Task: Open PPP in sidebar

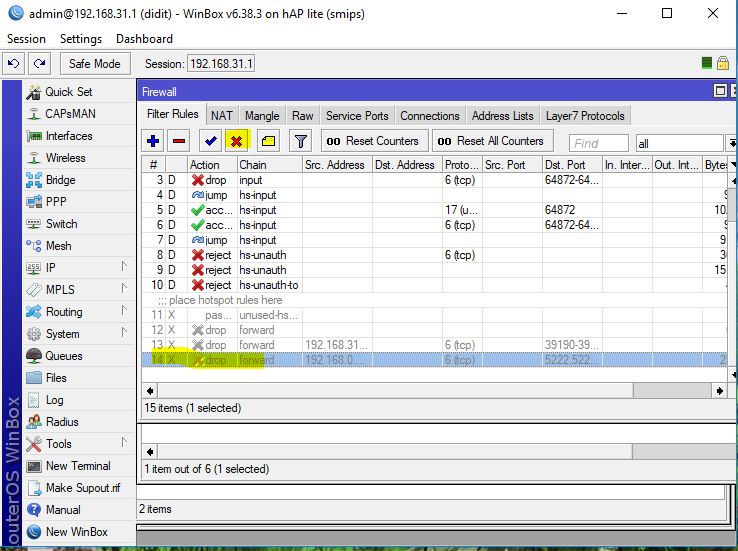Action: [x=56, y=202]
